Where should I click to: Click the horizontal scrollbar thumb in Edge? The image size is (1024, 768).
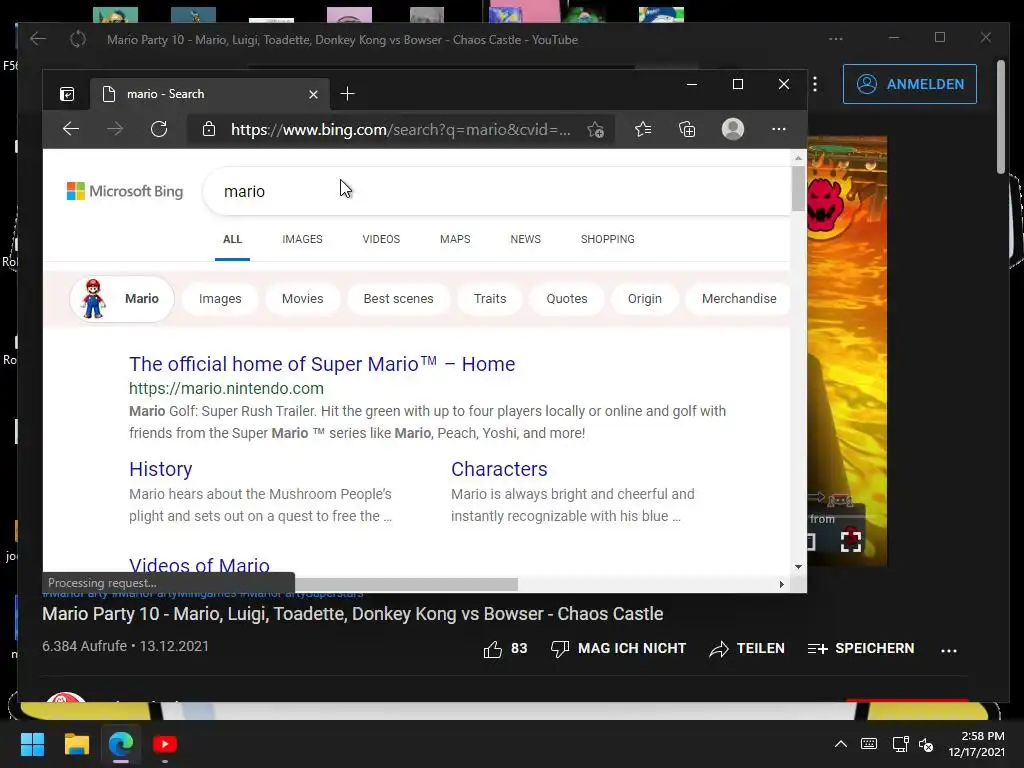point(406,584)
